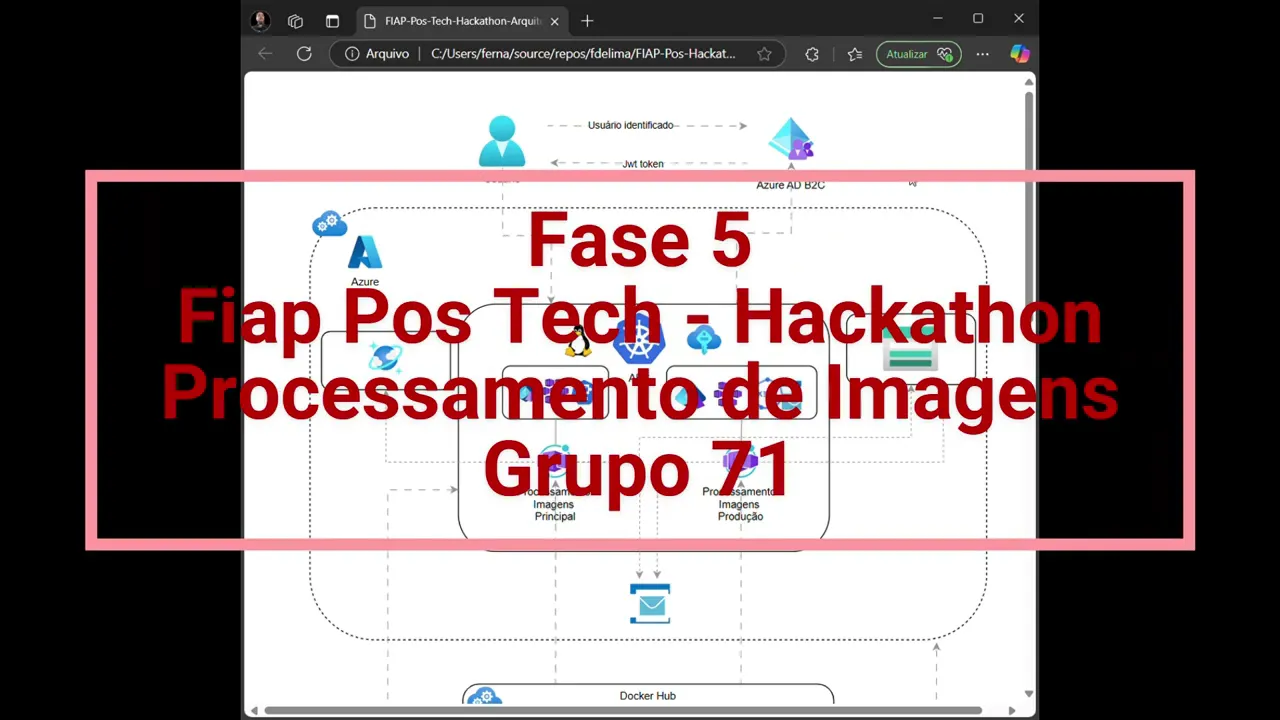Viewport: 1280px width, 720px height.
Task: Click the horizontal scrollbar right arrow
Action: [x=1012, y=711]
